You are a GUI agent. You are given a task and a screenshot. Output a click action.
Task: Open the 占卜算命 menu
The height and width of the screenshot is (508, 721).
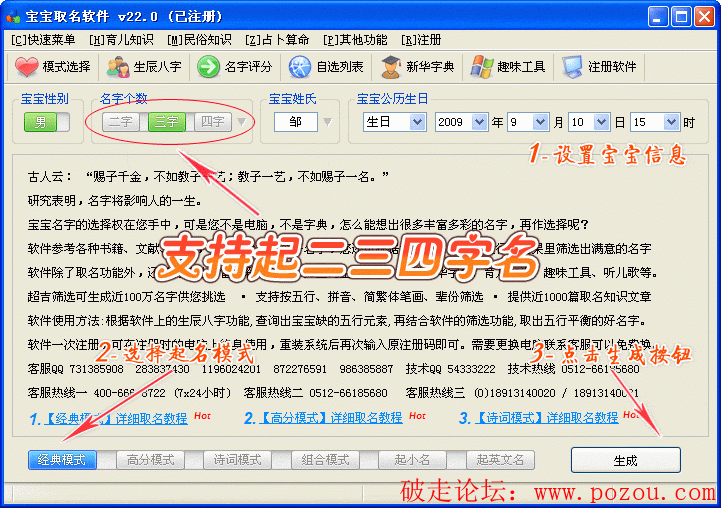(x=278, y=40)
